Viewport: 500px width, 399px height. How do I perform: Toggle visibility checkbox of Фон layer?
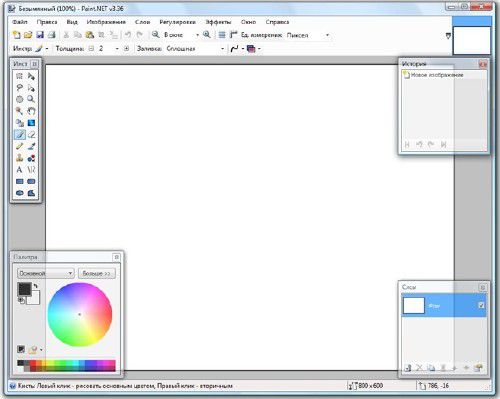(x=481, y=305)
